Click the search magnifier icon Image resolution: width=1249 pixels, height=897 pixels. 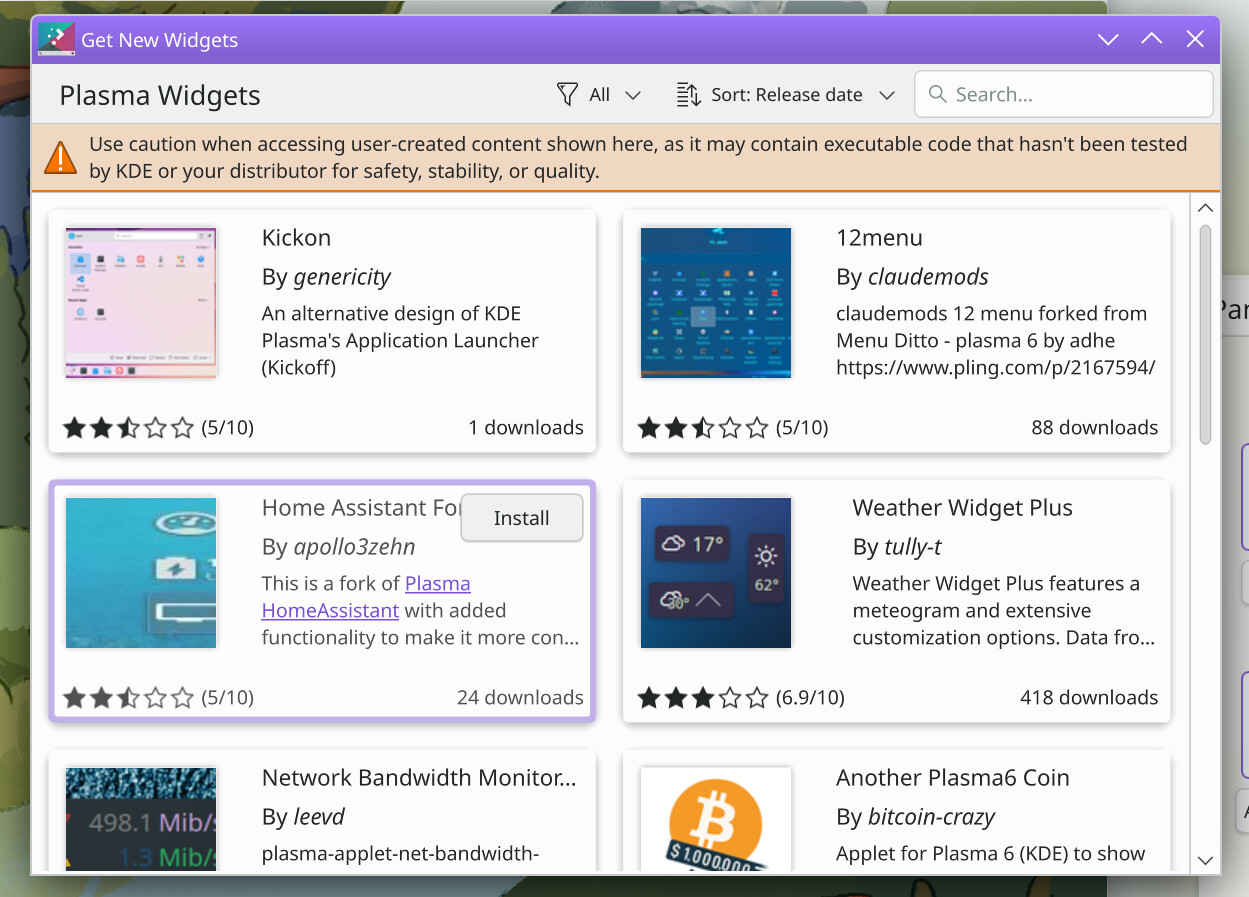pyautogui.click(x=937, y=94)
